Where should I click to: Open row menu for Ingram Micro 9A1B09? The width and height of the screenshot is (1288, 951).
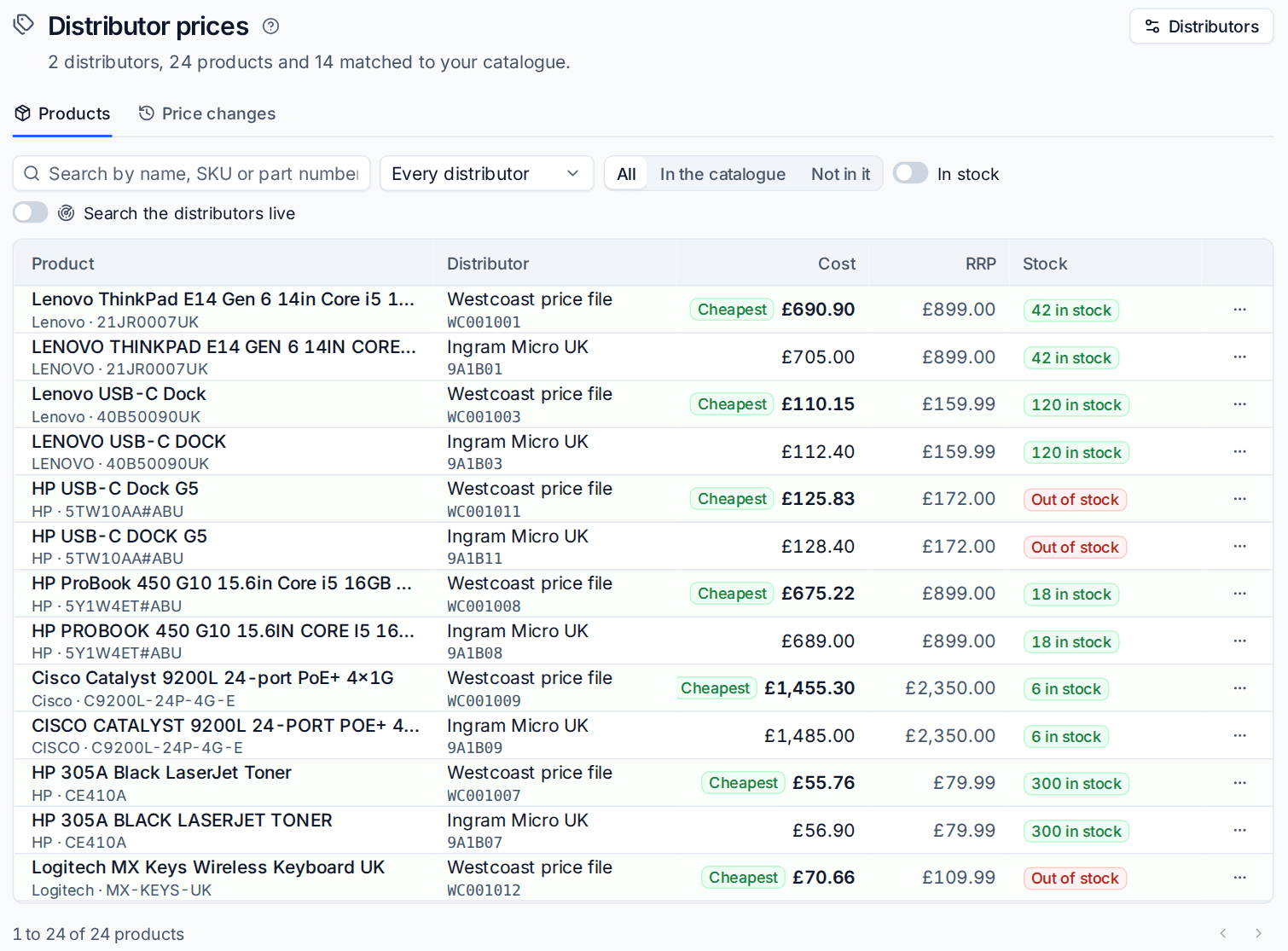coord(1239,736)
